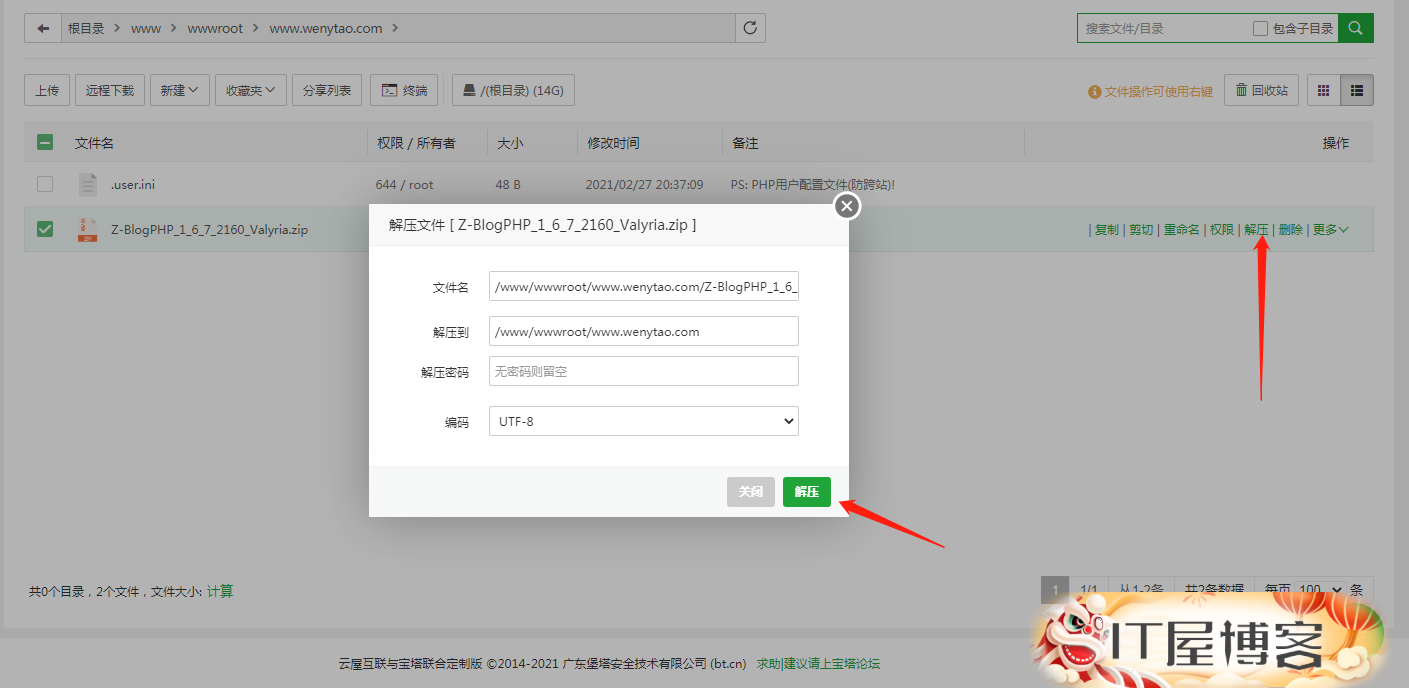1409x688 pixels.
Task: Click the Remote Download (远程下载) button
Action: coord(110,90)
